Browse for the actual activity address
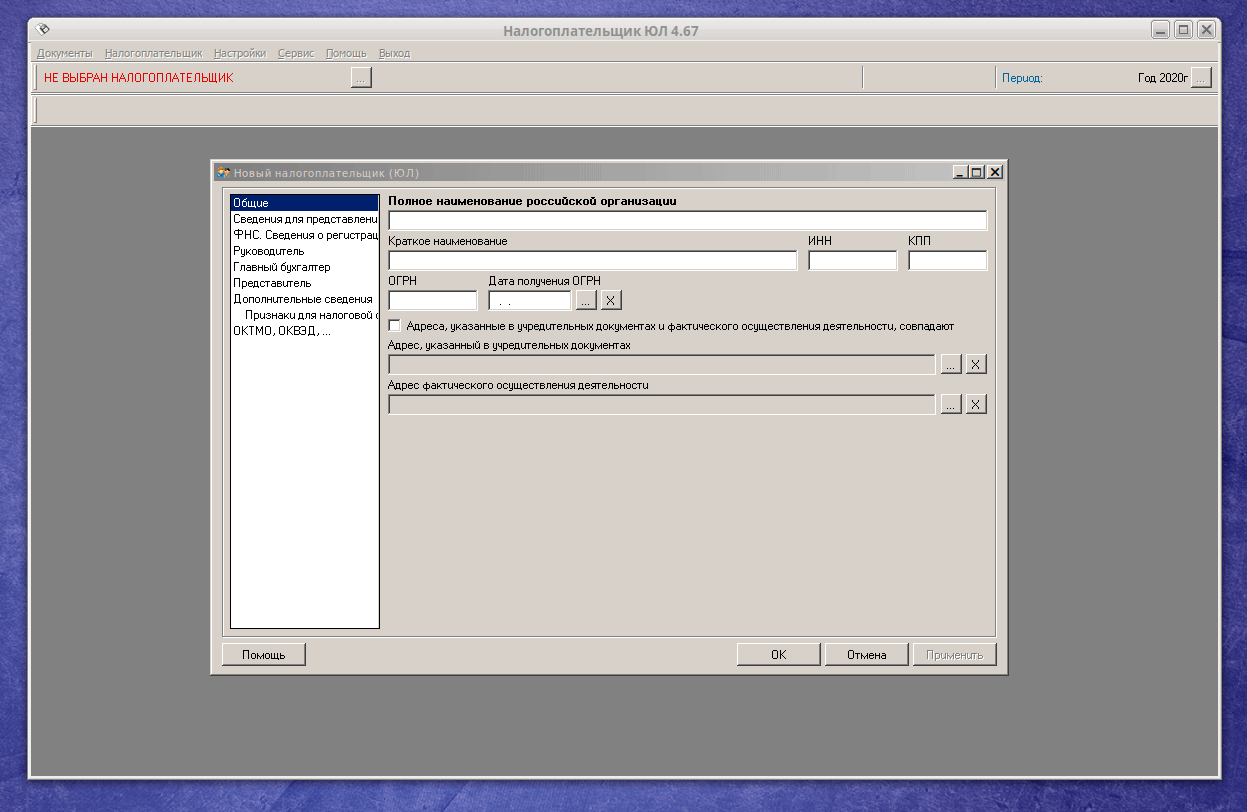The width and height of the screenshot is (1247, 812). [951, 404]
